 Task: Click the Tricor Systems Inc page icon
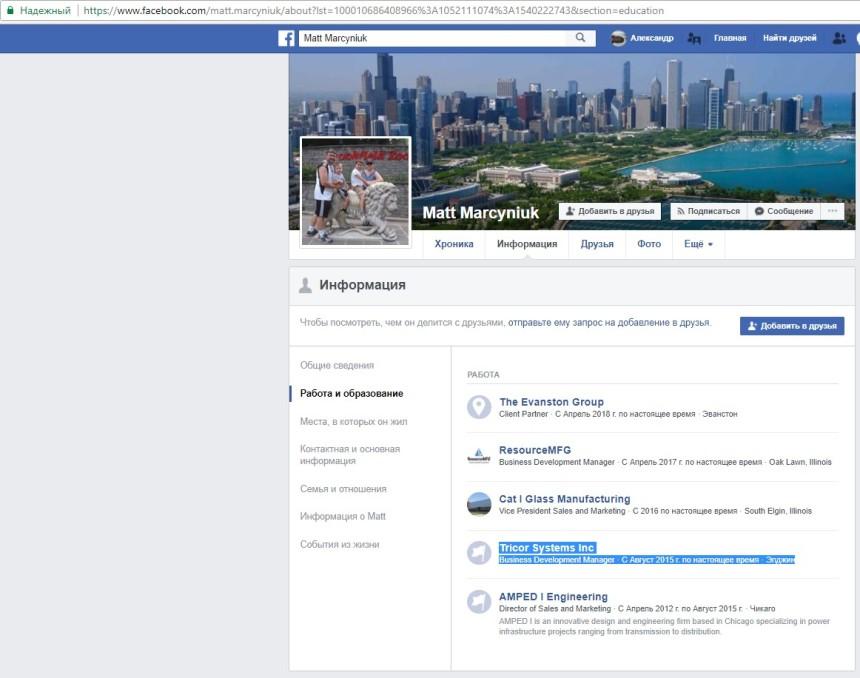(x=479, y=553)
